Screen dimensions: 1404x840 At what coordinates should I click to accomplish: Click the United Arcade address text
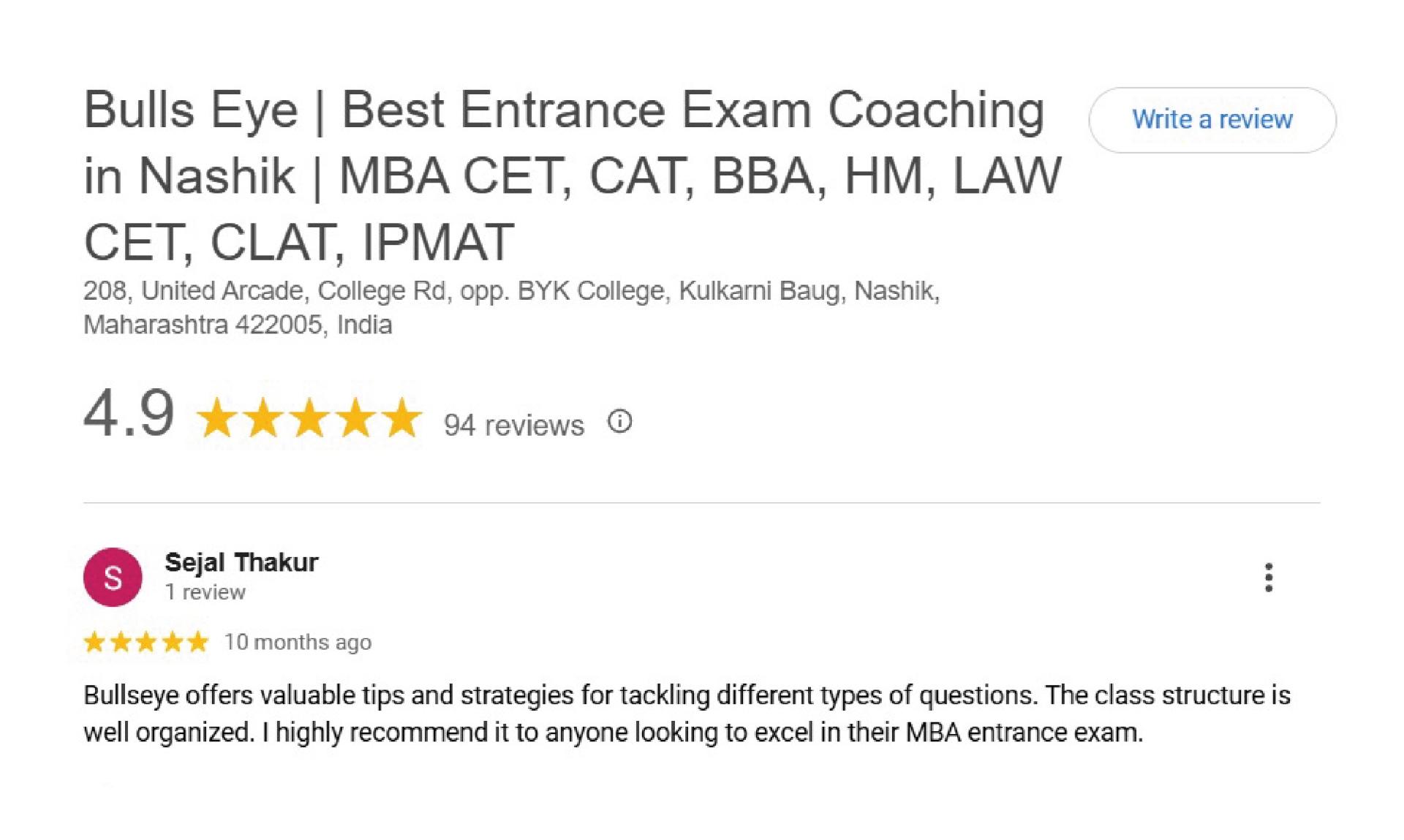click(x=511, y=307)
